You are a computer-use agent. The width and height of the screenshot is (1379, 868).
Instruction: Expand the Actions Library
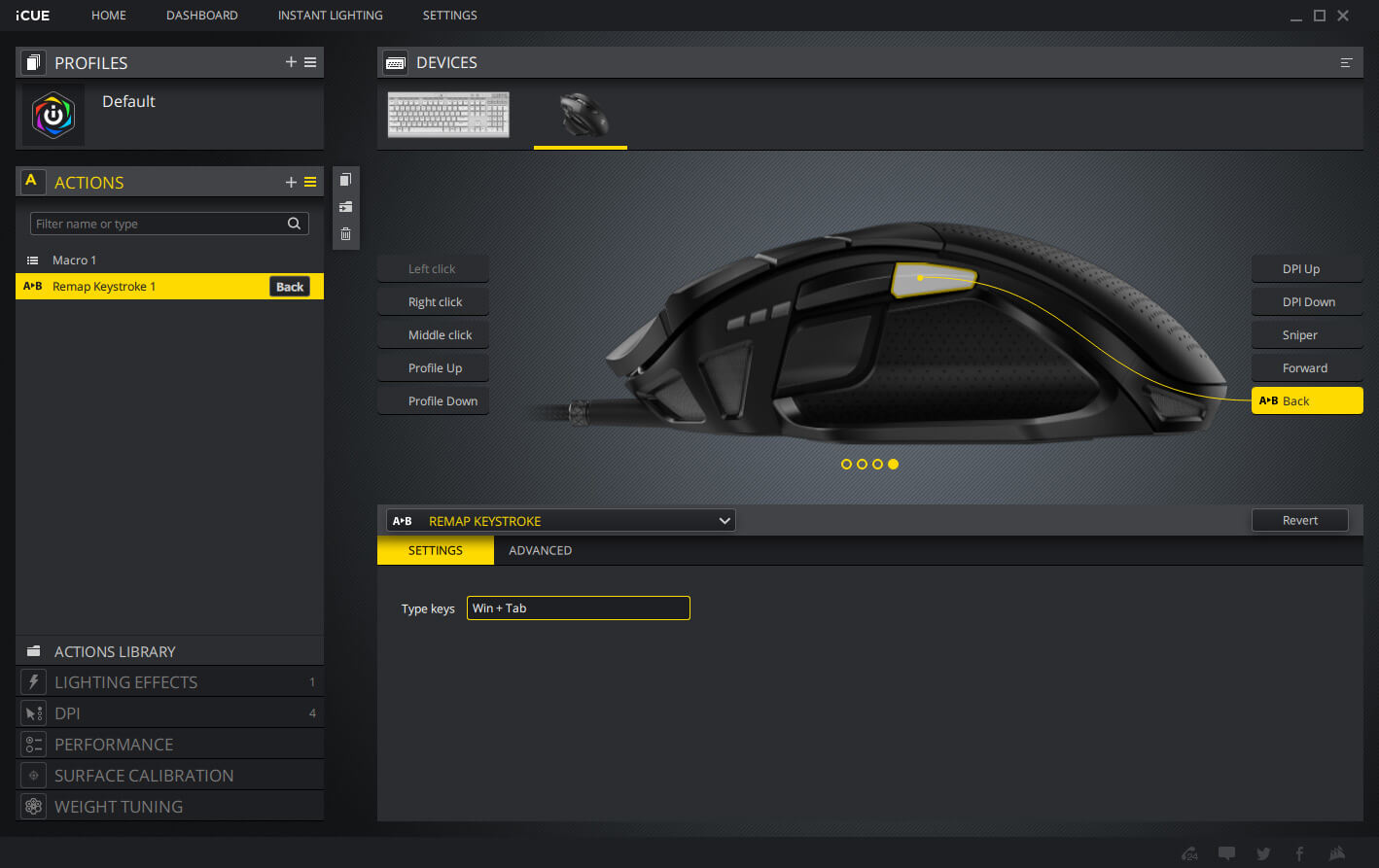(170, 651)
